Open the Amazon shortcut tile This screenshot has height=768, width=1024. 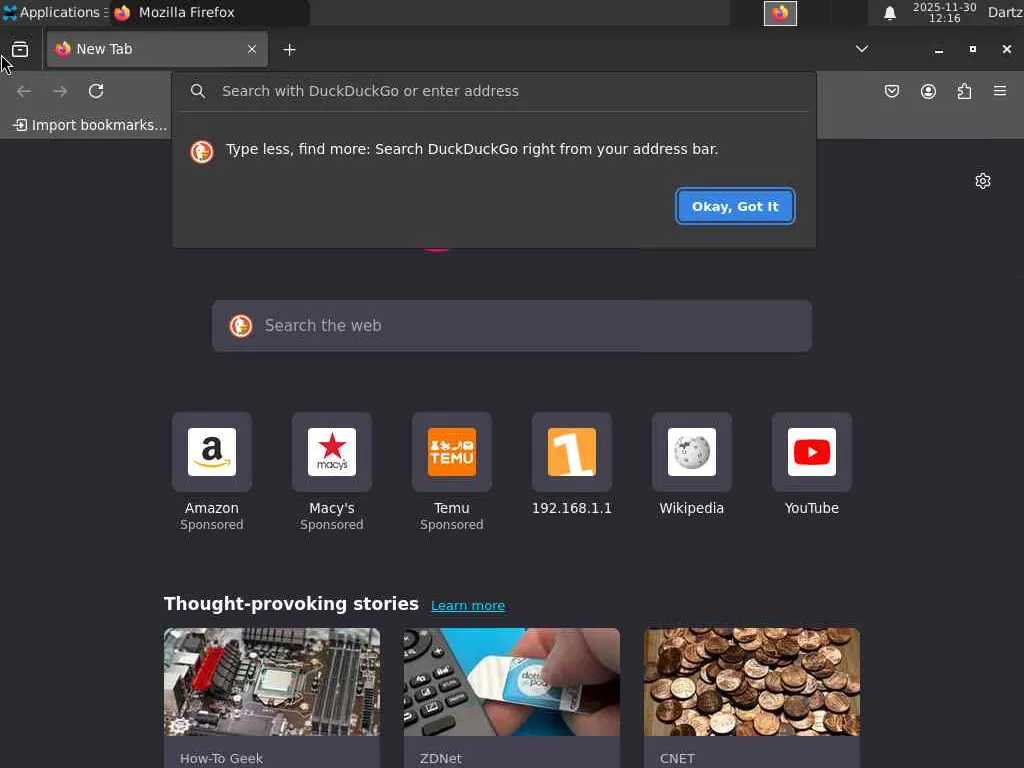212,452
